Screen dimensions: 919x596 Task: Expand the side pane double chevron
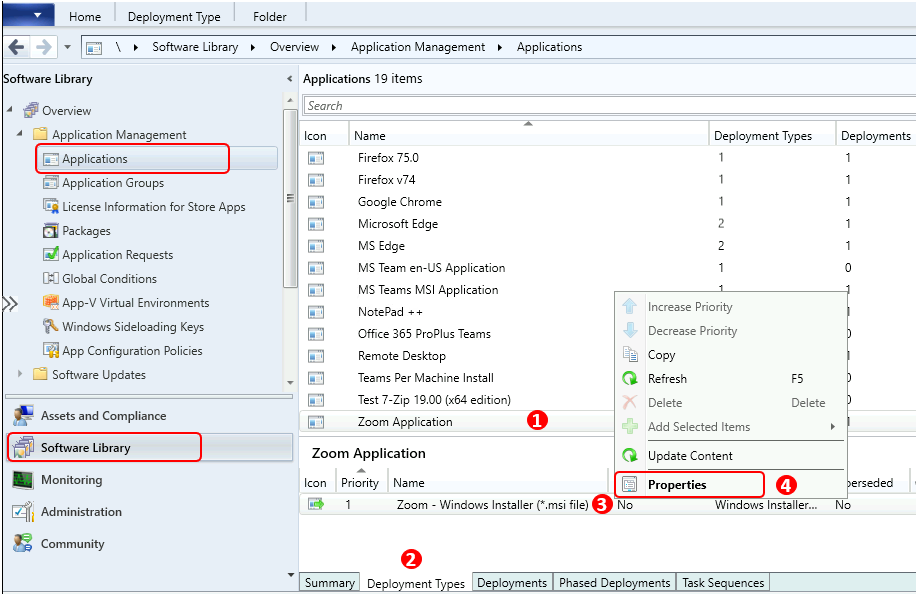tap(10, 304)
